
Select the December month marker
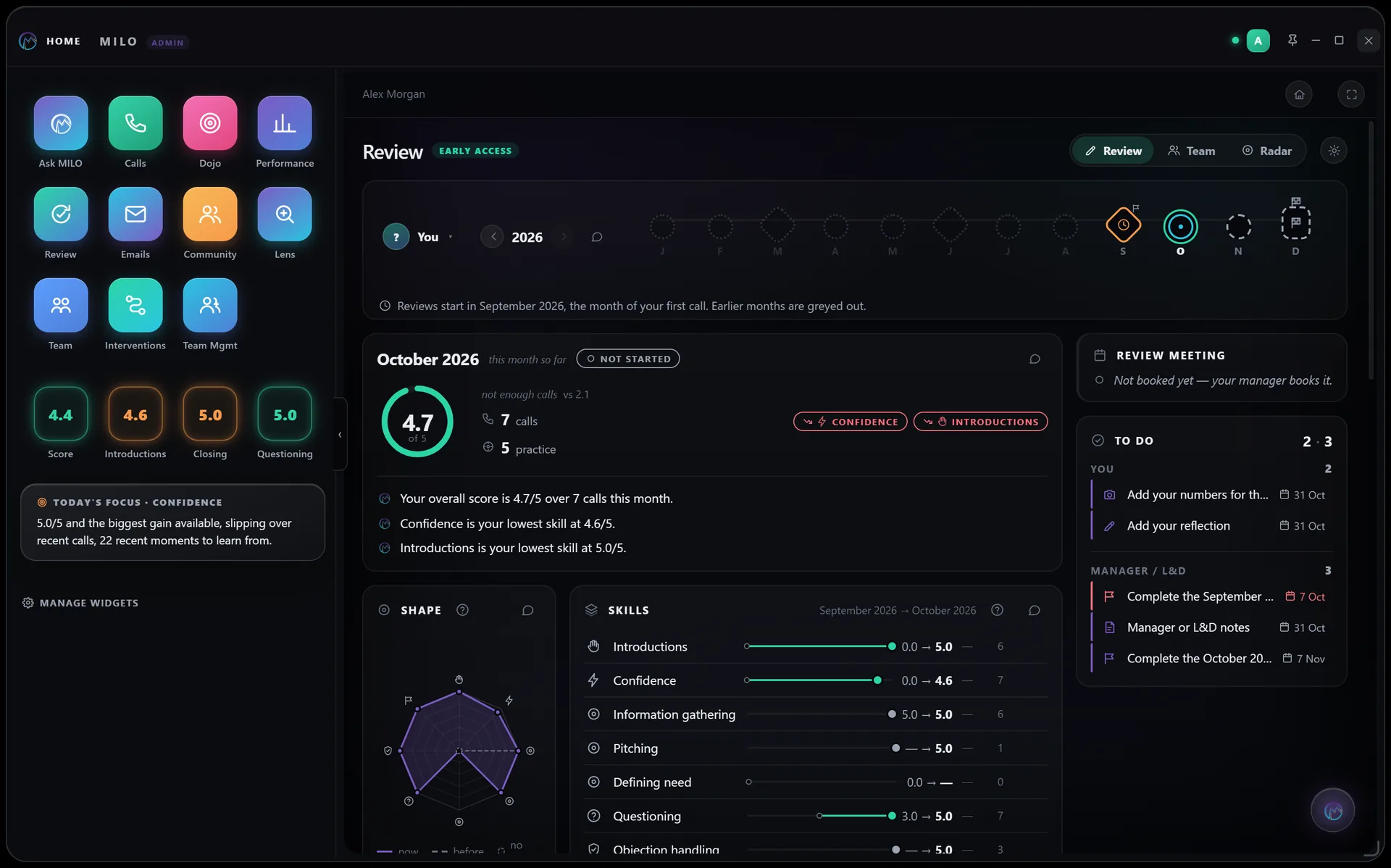(x=1295, y=223)
